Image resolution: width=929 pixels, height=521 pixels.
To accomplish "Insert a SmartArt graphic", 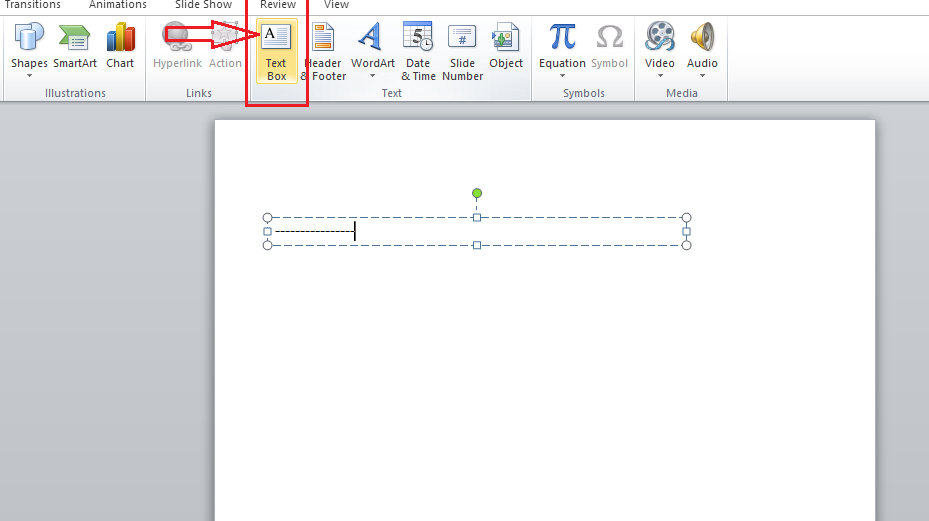I will click(x=75, y=47).
